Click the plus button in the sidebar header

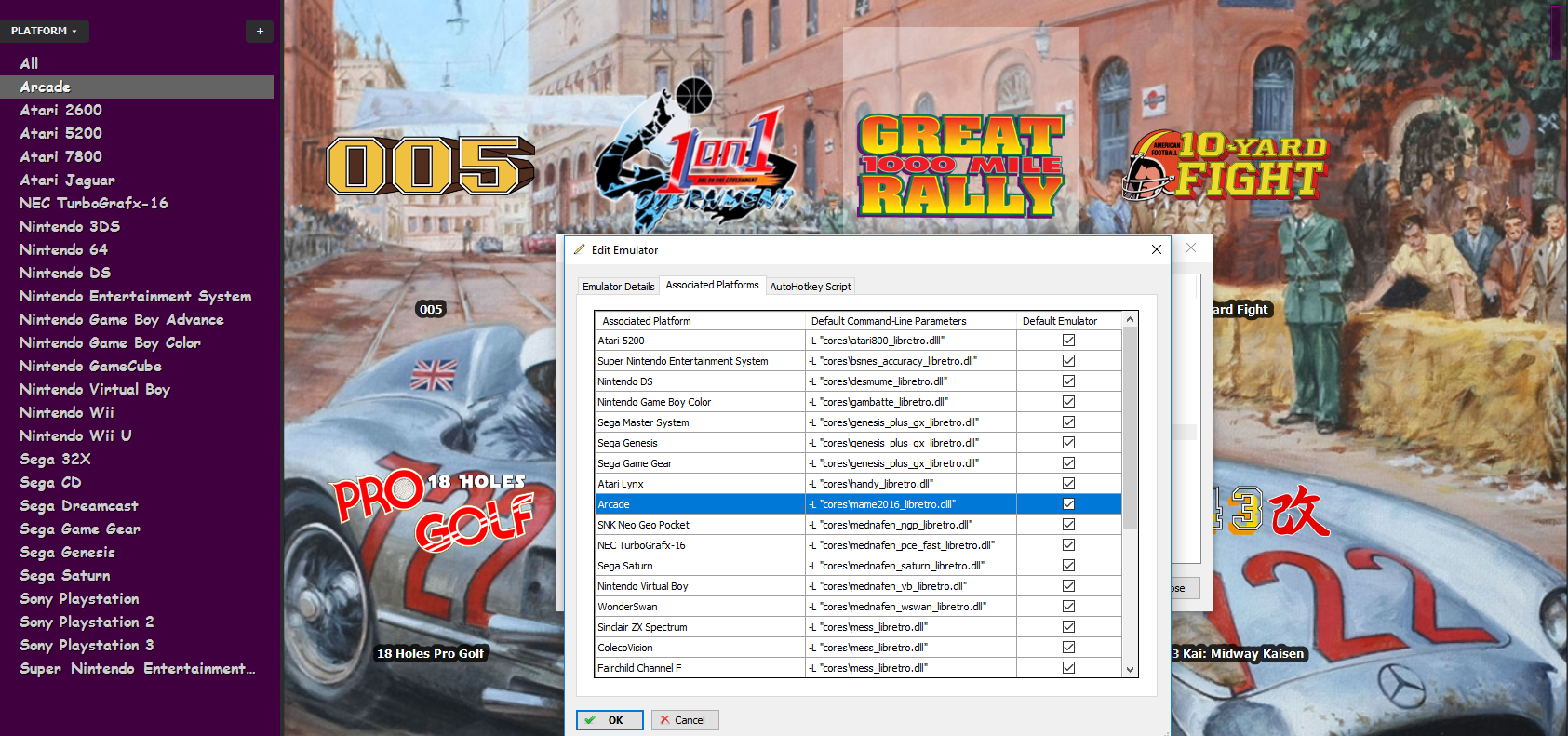point(260,31)
